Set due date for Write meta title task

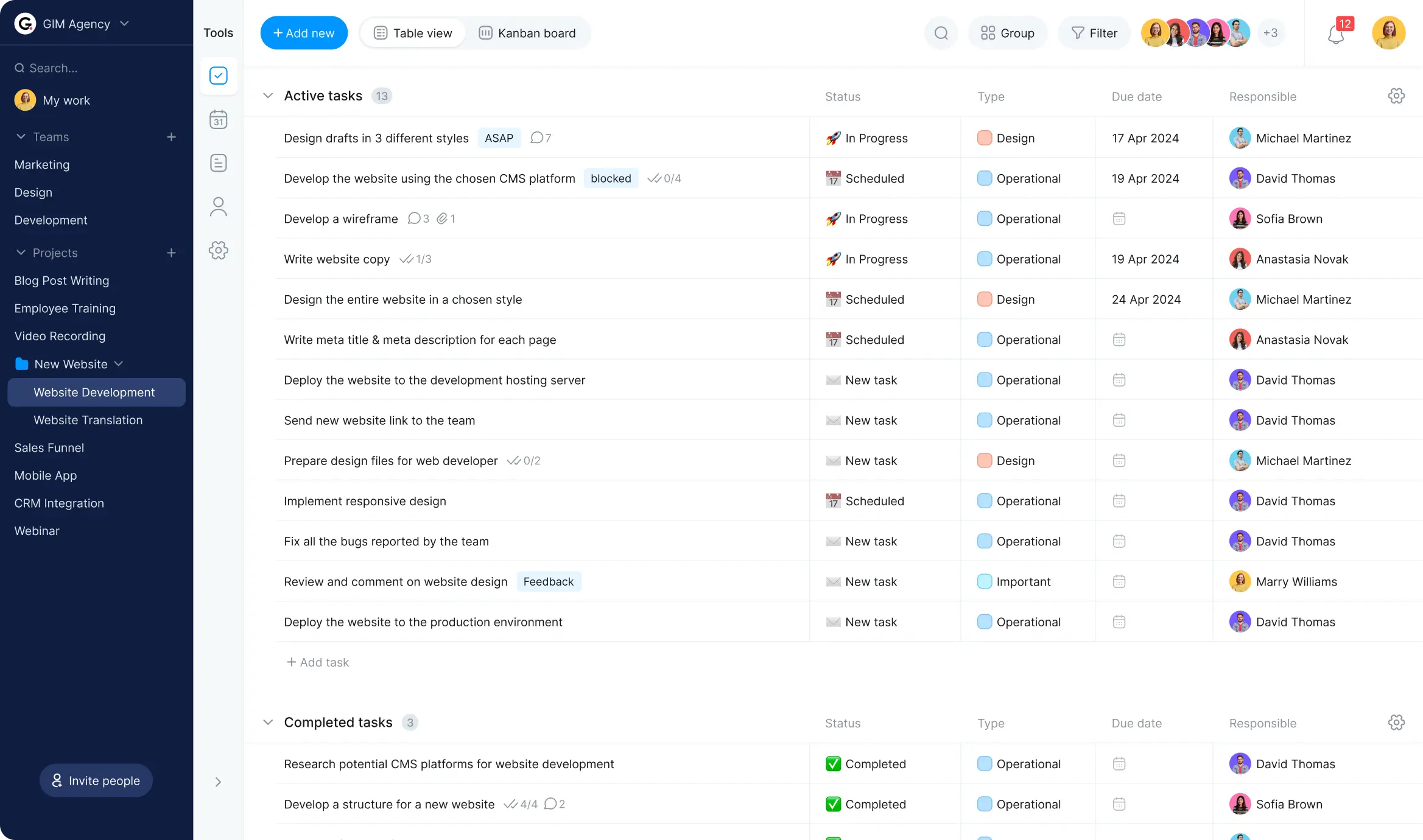1119,340
